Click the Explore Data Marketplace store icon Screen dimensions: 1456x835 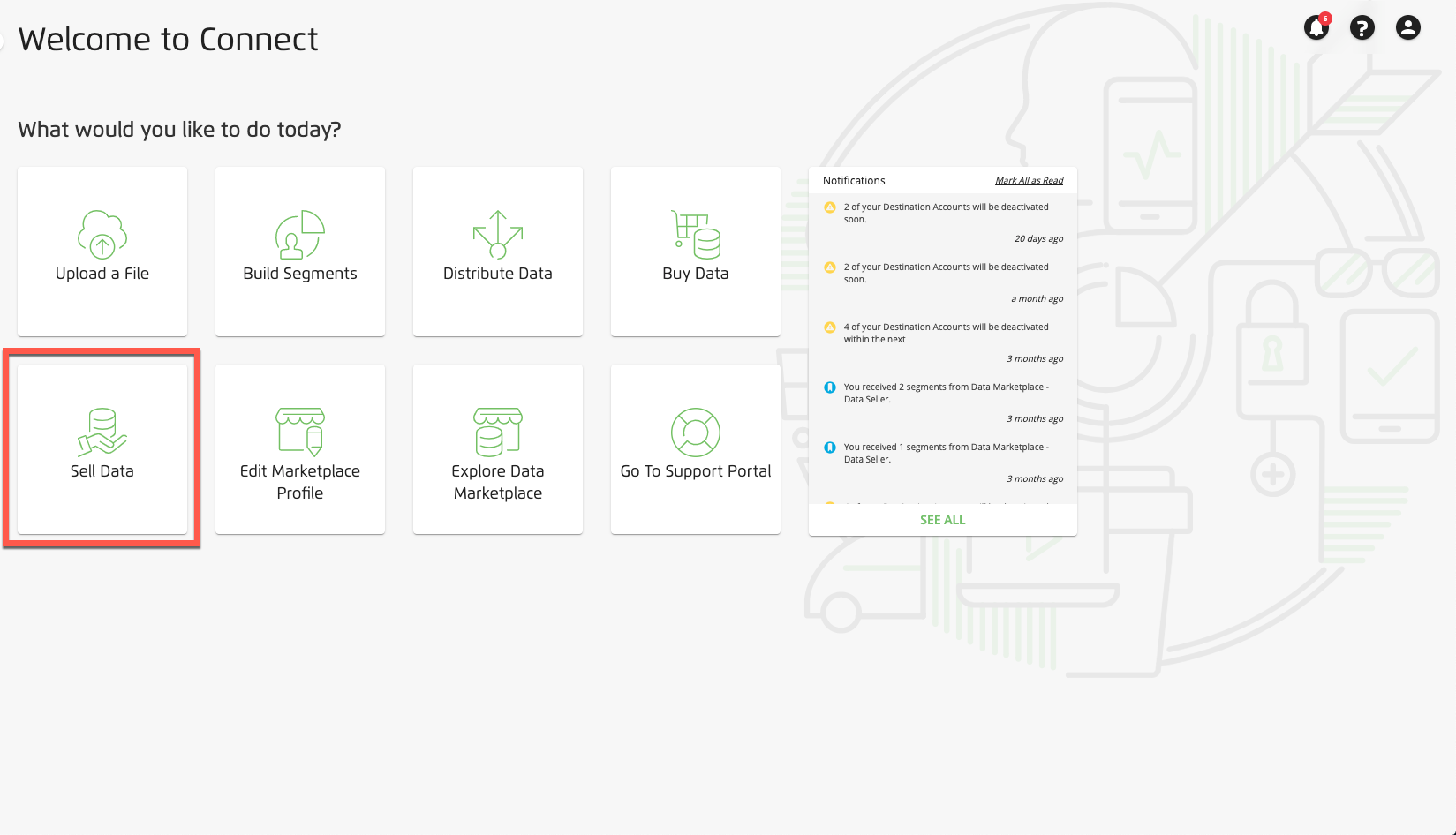[x=498, y=432]
